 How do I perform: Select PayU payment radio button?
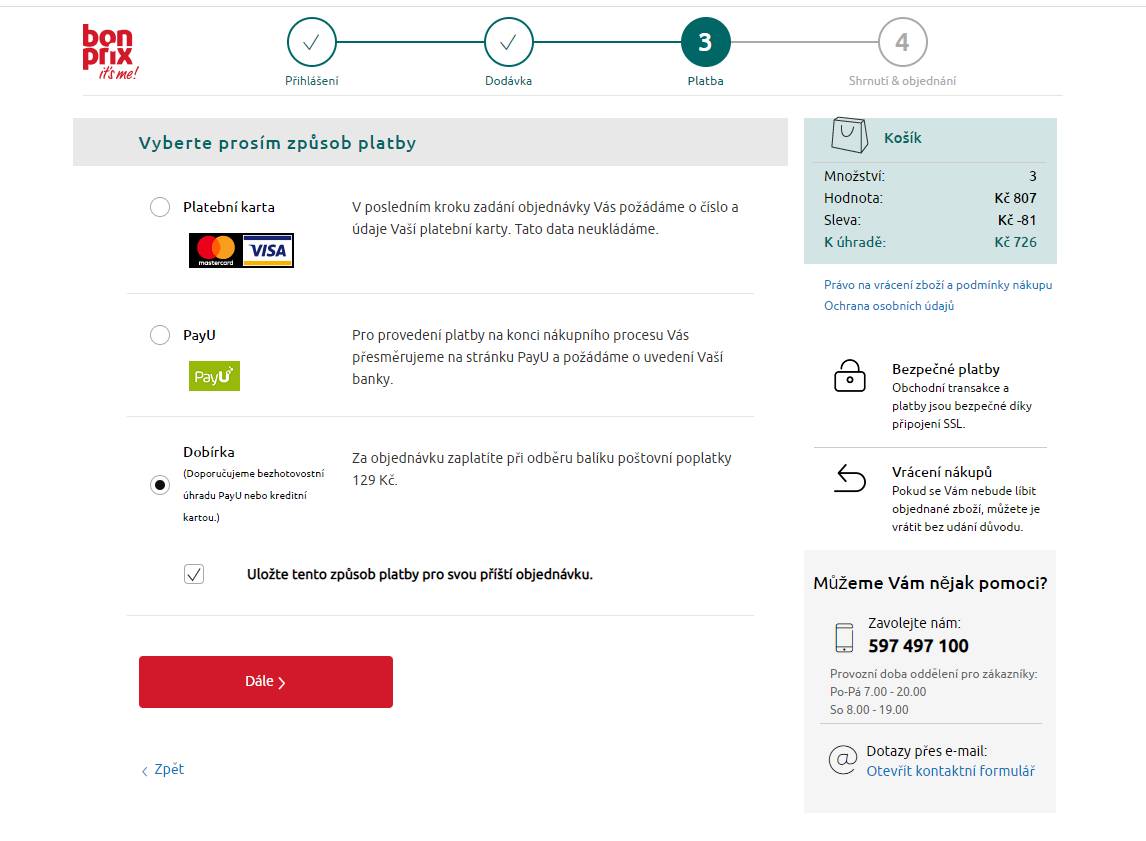point(160,335)
